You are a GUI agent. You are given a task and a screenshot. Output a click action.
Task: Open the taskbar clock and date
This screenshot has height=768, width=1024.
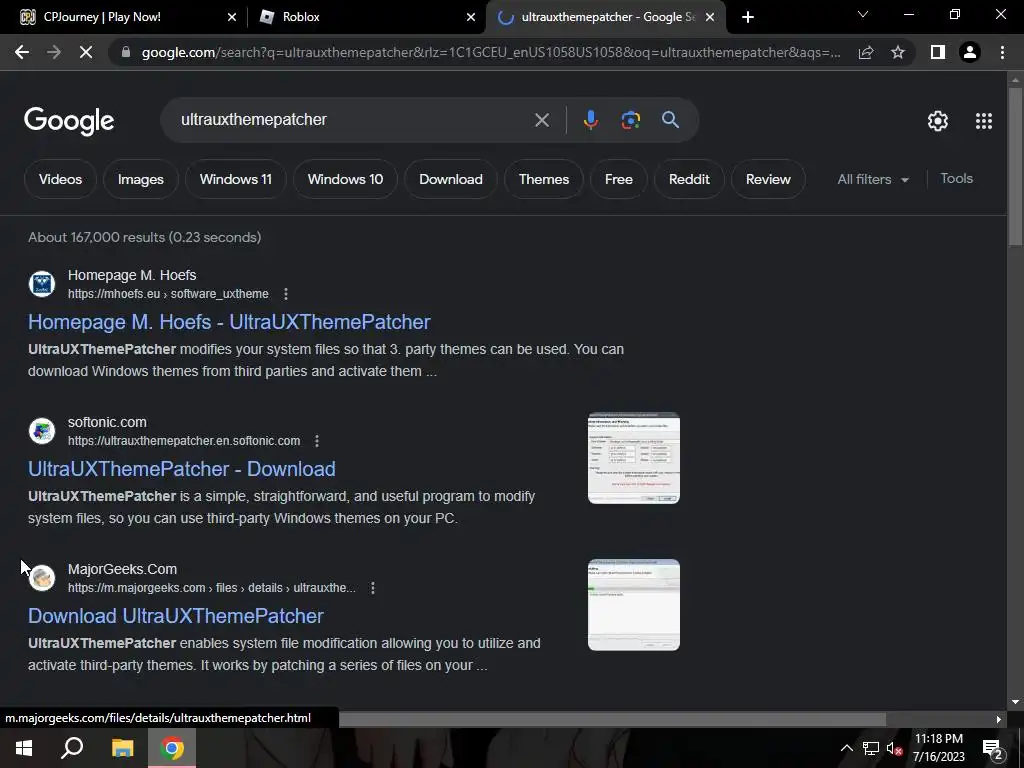pos(938,748)
